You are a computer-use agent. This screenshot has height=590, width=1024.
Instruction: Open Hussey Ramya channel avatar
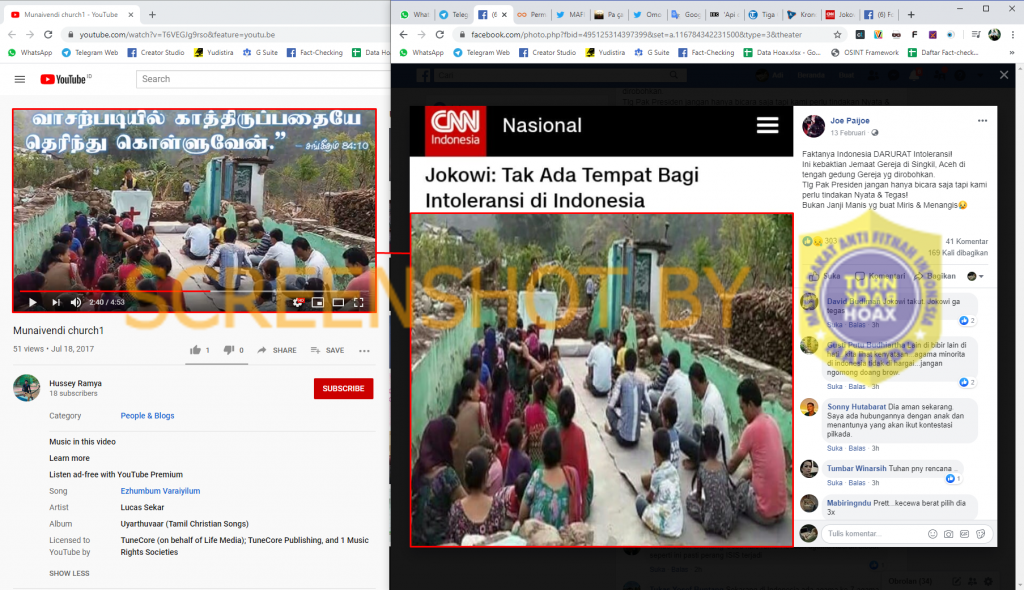pyautogui.click(x=27, y=387)
